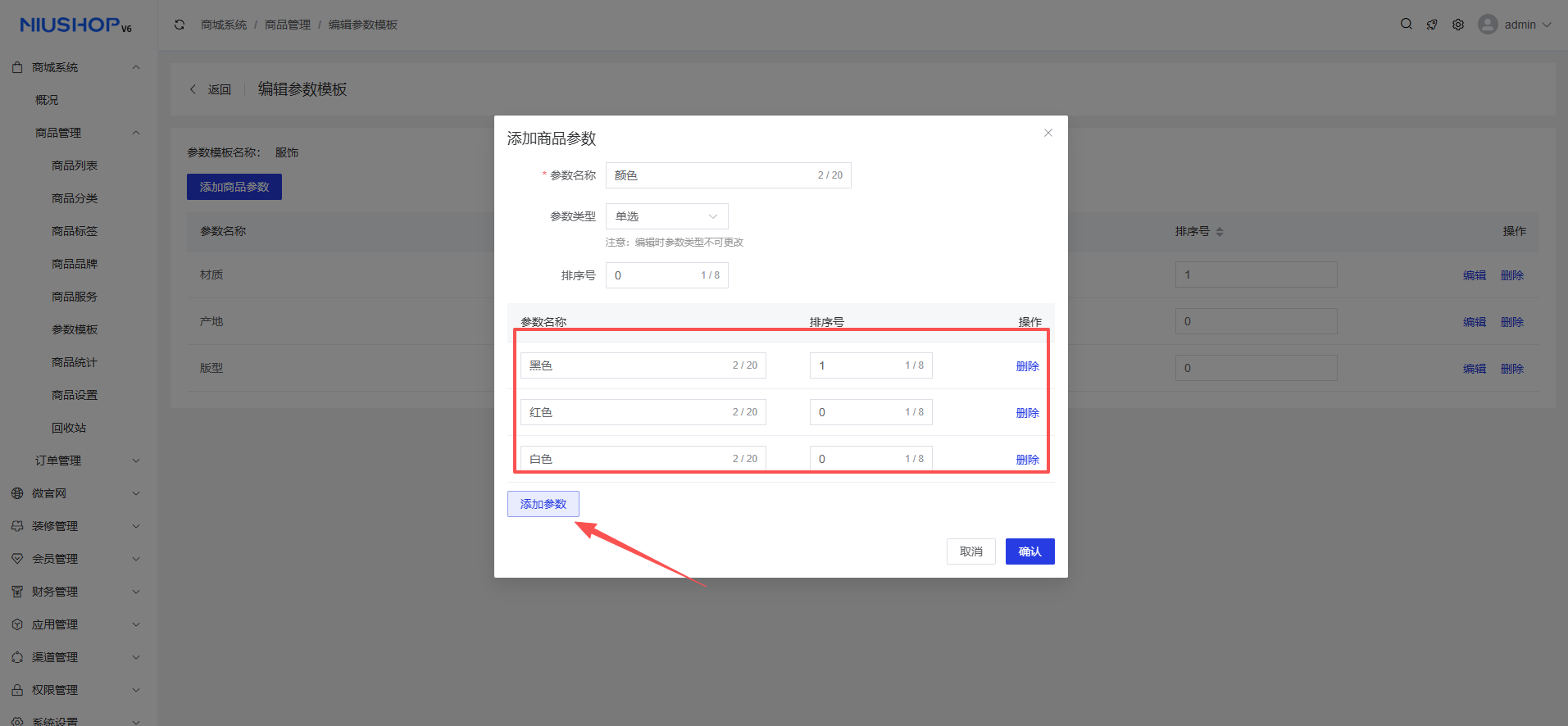Open 商品品牌 in the sidebar
The height and width of the screenshot is (726, 1568).
pyautogui.click(x=75, y=264)
